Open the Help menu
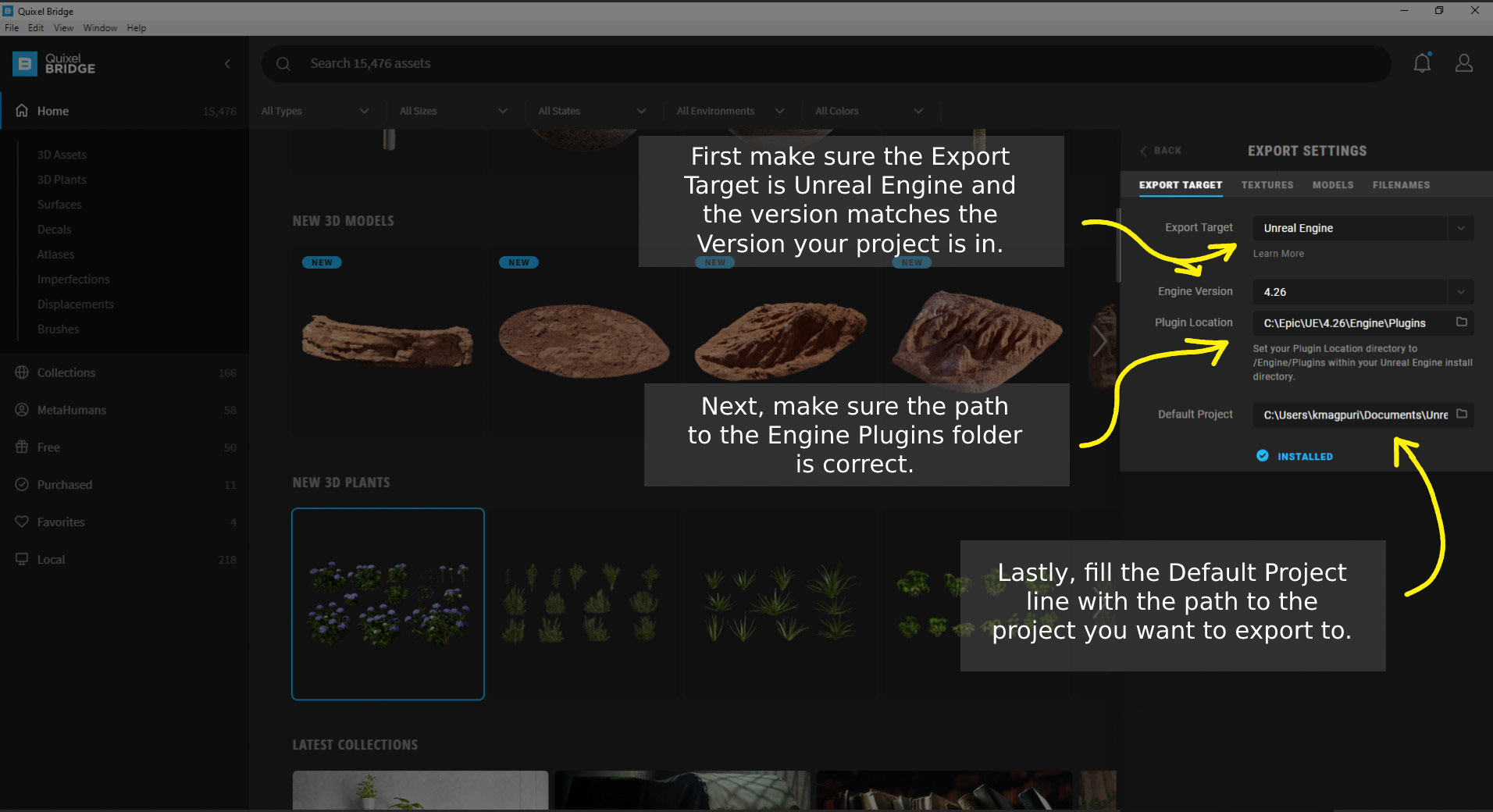 (x=137, y=27)
